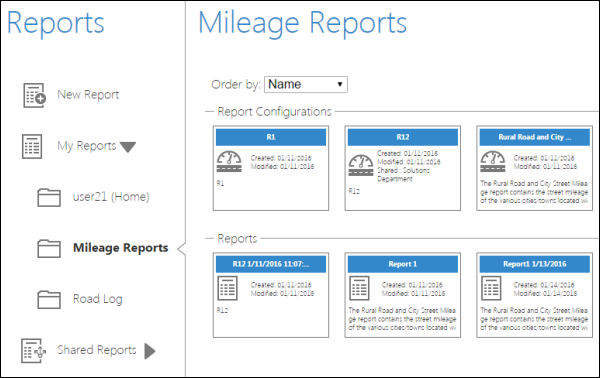Open the Road Log folder
This screenshot has height=378, width=600.
pyautogui.click(x=98, y=299)
